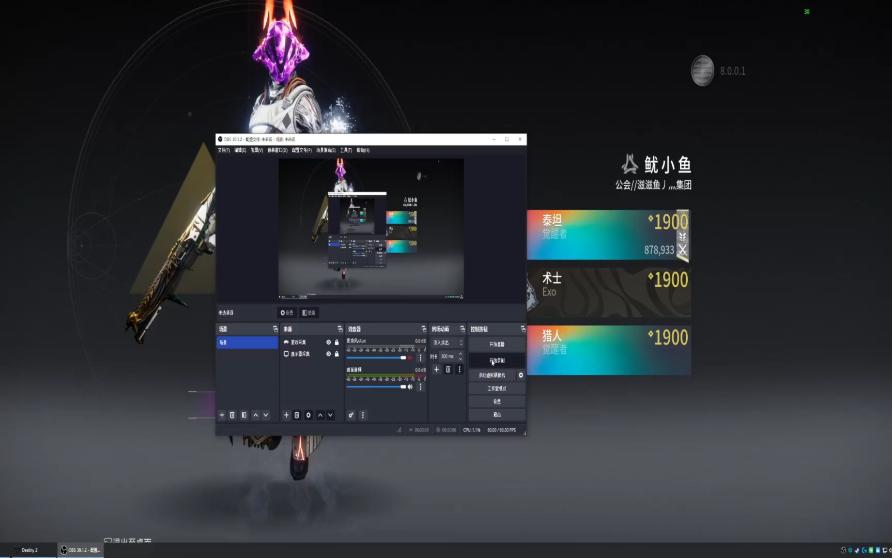The height and width of the screenshot is (558, 892).
Task: Pop out the Sources dock panel
Action: (340, 329)
